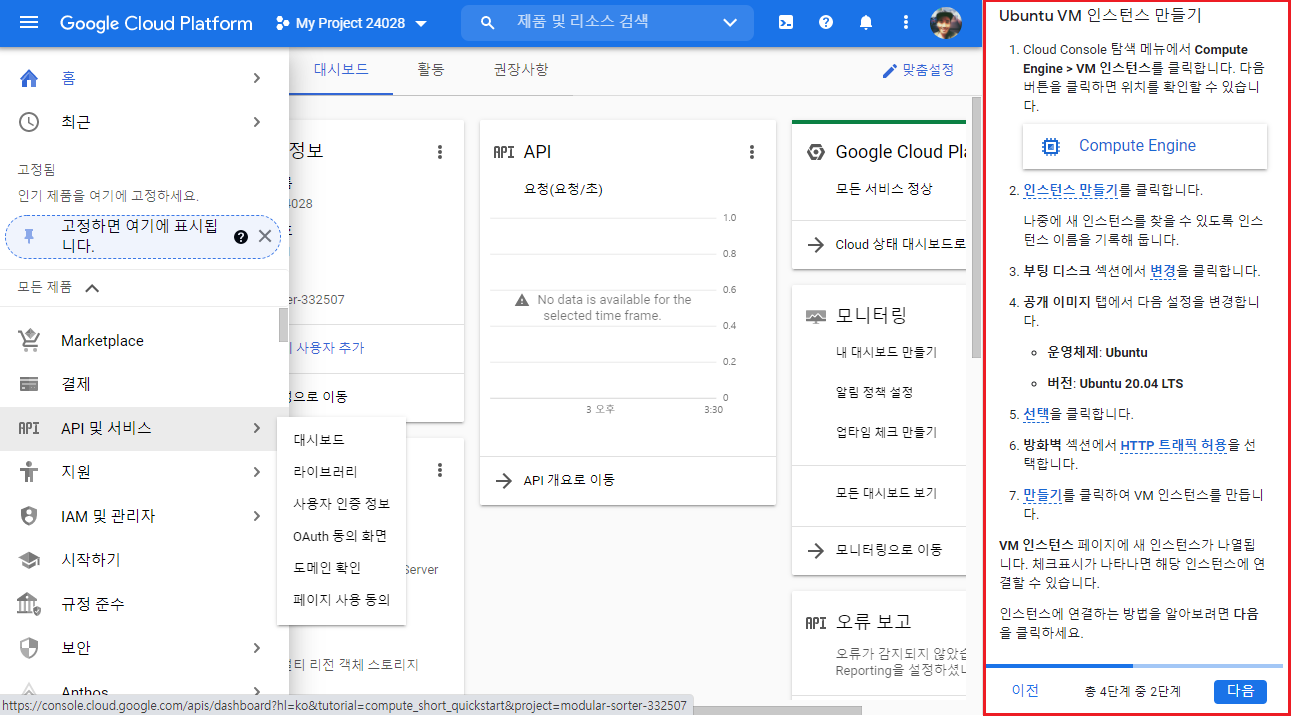Click the Google Cloud Platform logo text
1292x716 pixels.
coord(157,23)
